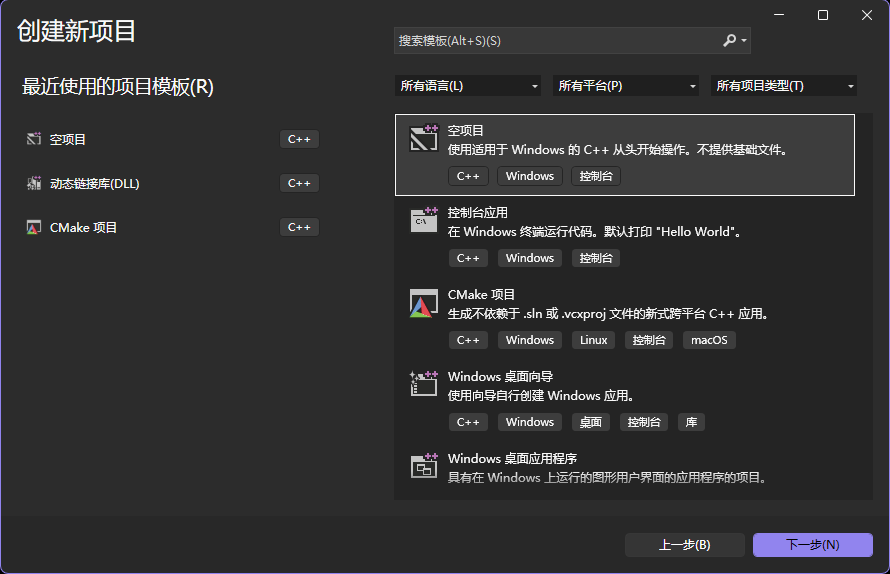The height and width of the screenshot is (574, 890).
Task: Open the 所有语言(L) dropdown
Action: [468, 86]
